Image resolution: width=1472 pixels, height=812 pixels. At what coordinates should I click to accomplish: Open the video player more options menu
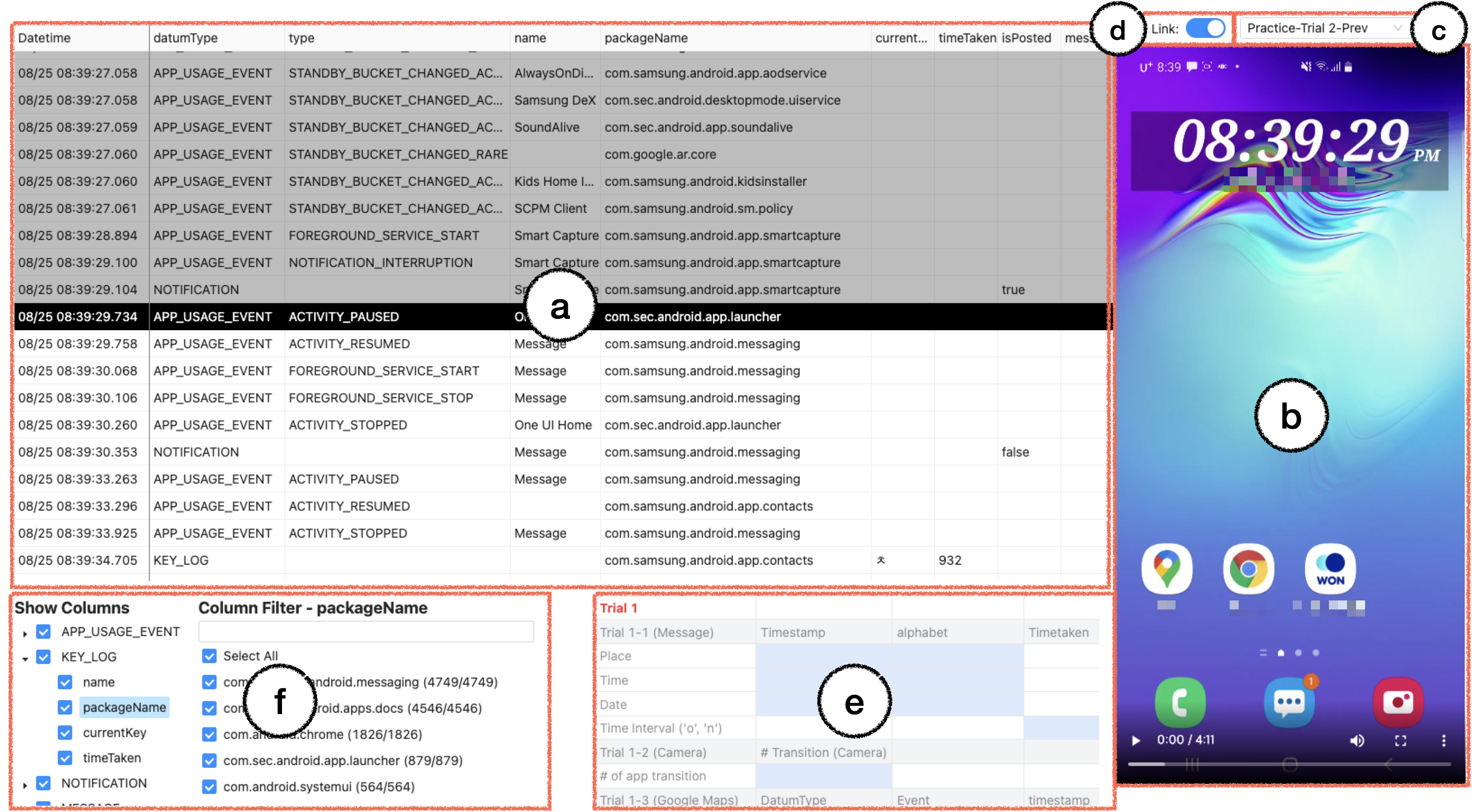tap(1444, 741)
